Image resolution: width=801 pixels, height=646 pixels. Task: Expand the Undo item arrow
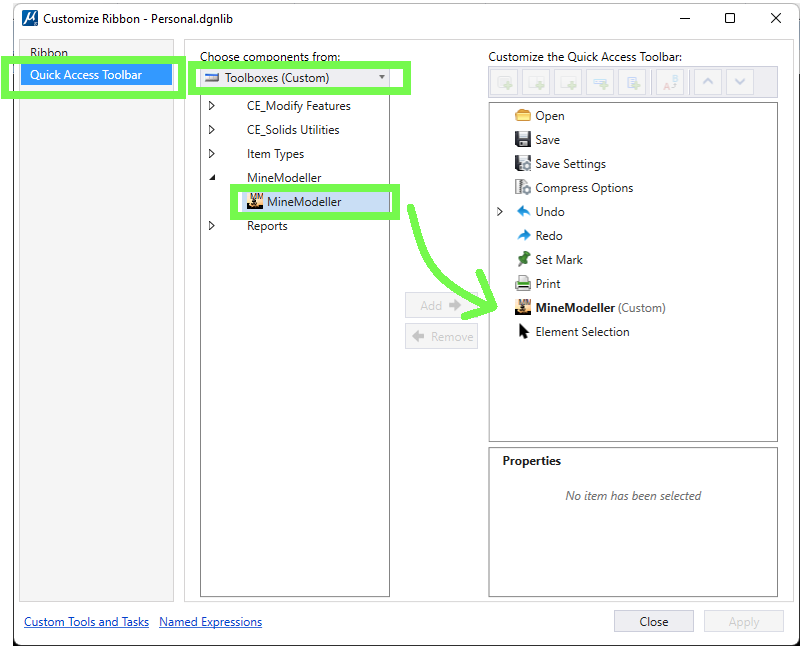(x=500, y=212)
